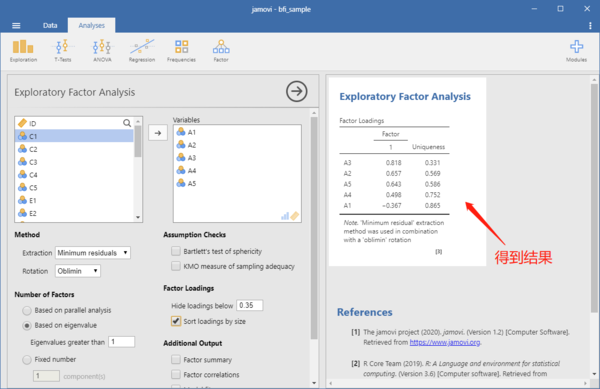Open the Extraction method dropdown
This screenshot has height=389, width=600.
[x=93, y=253]
